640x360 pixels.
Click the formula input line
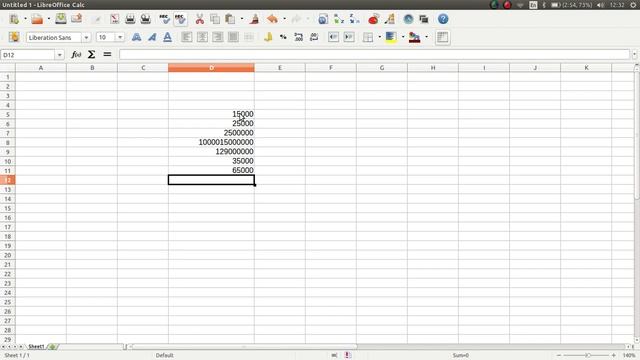coord(374,55)
